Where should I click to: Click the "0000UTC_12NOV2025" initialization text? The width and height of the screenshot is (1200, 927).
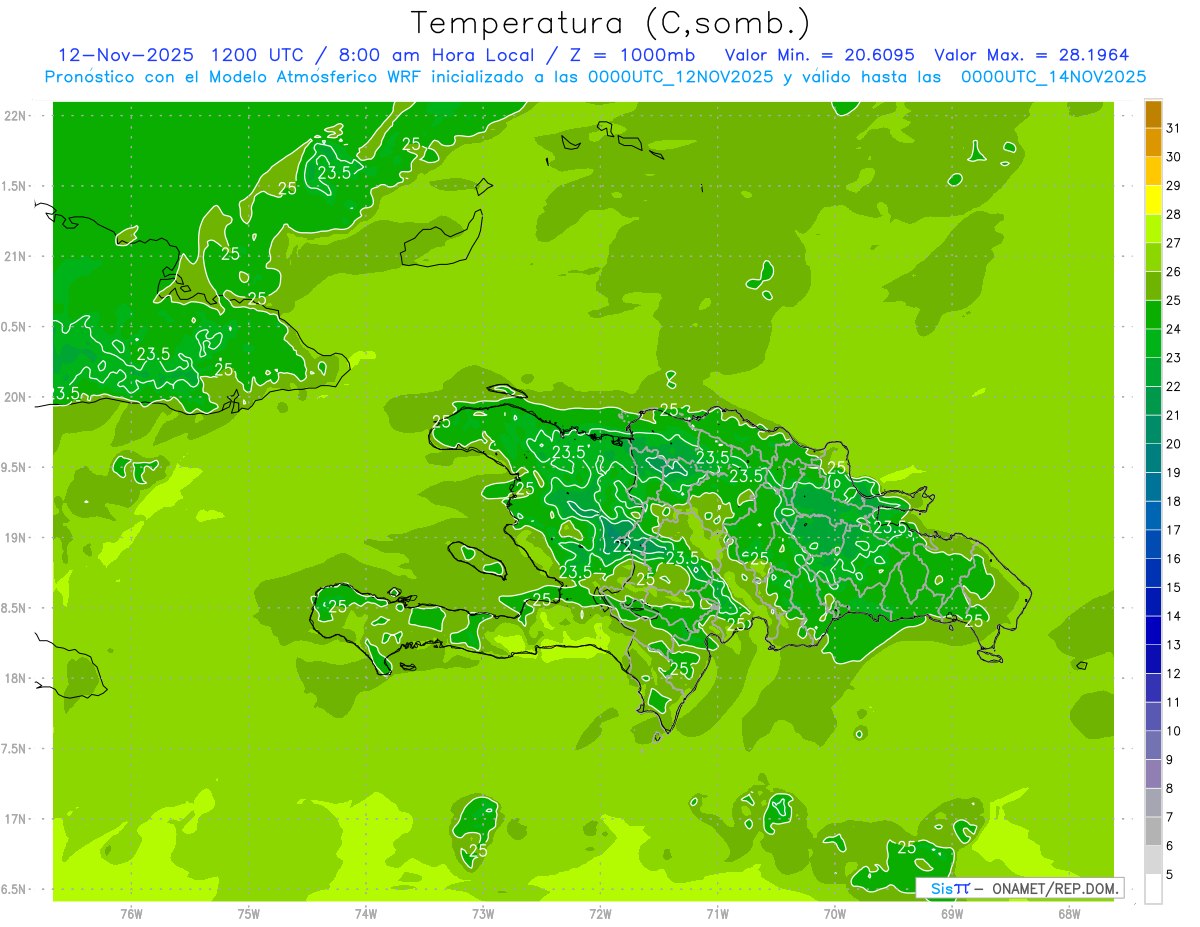pyautogui.click(x=680, y=77)
